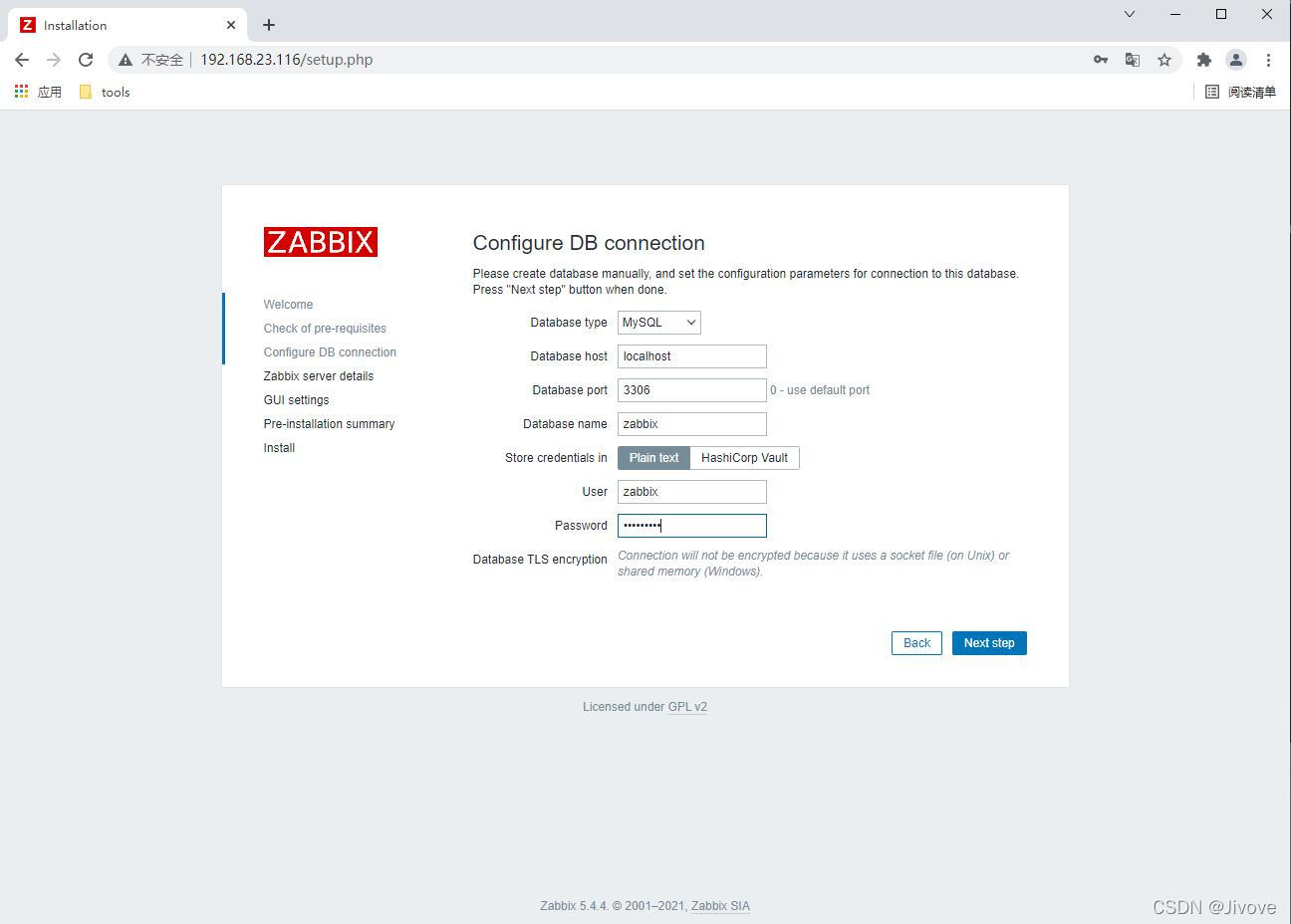Click the '0 - use default port' hint
The width and height of the screenshot is (1291, 924).
click(820, 390)
